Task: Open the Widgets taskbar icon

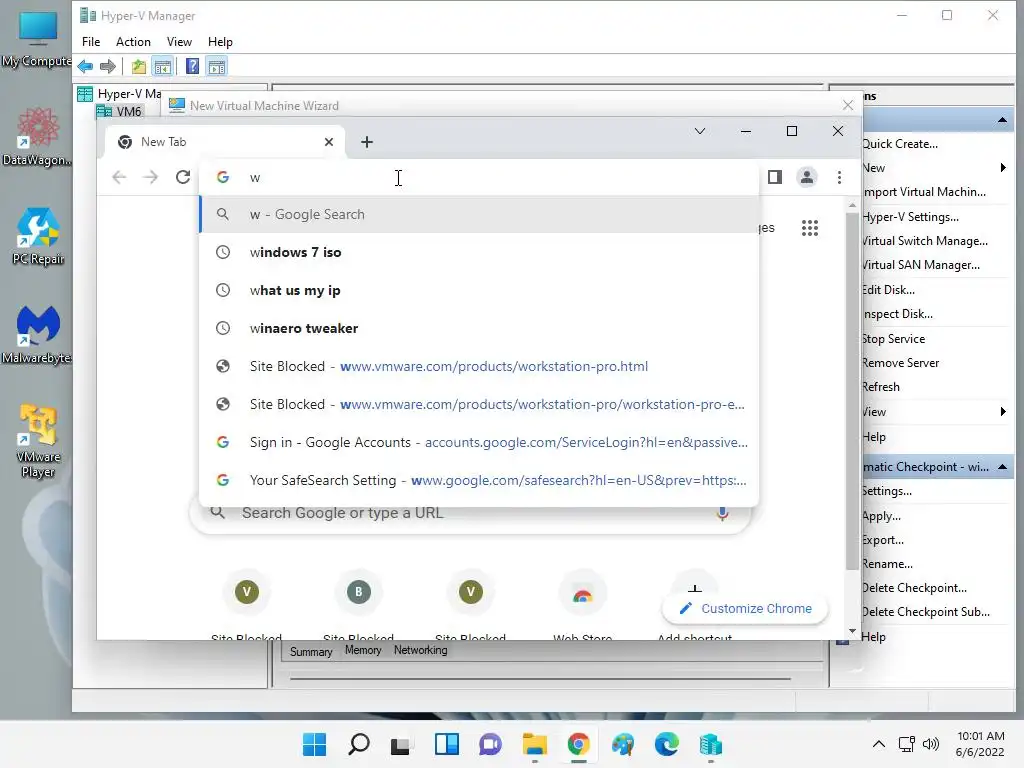Action: coord(447,744)
